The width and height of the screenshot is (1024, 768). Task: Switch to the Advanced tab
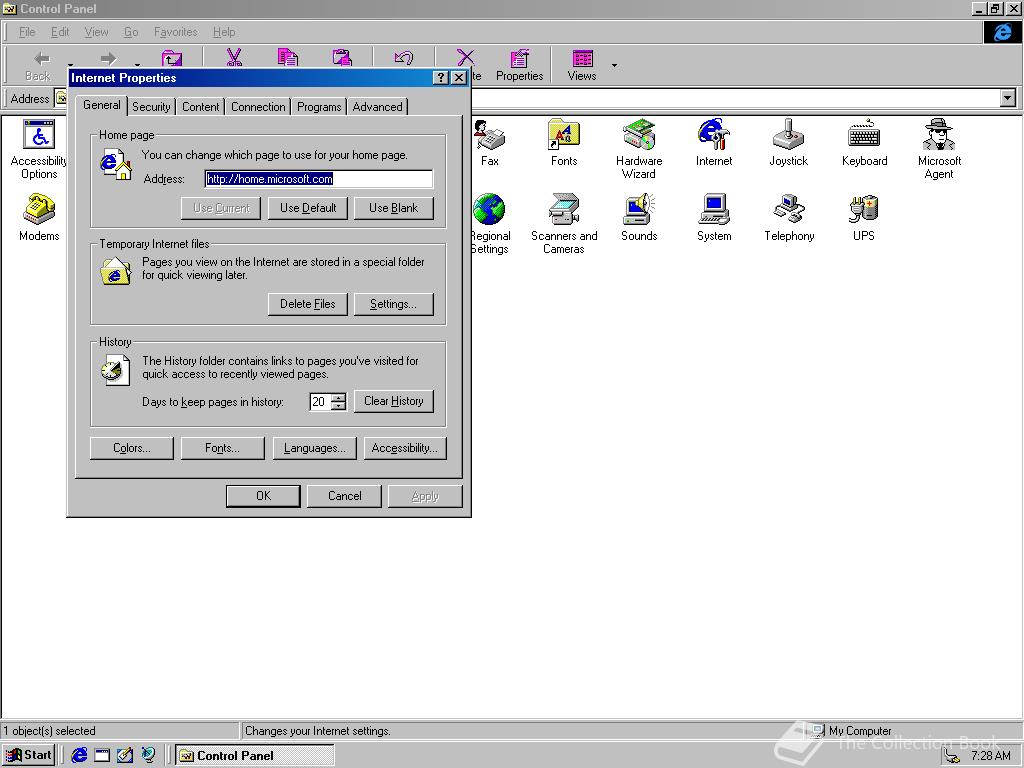tap(377, 107)
